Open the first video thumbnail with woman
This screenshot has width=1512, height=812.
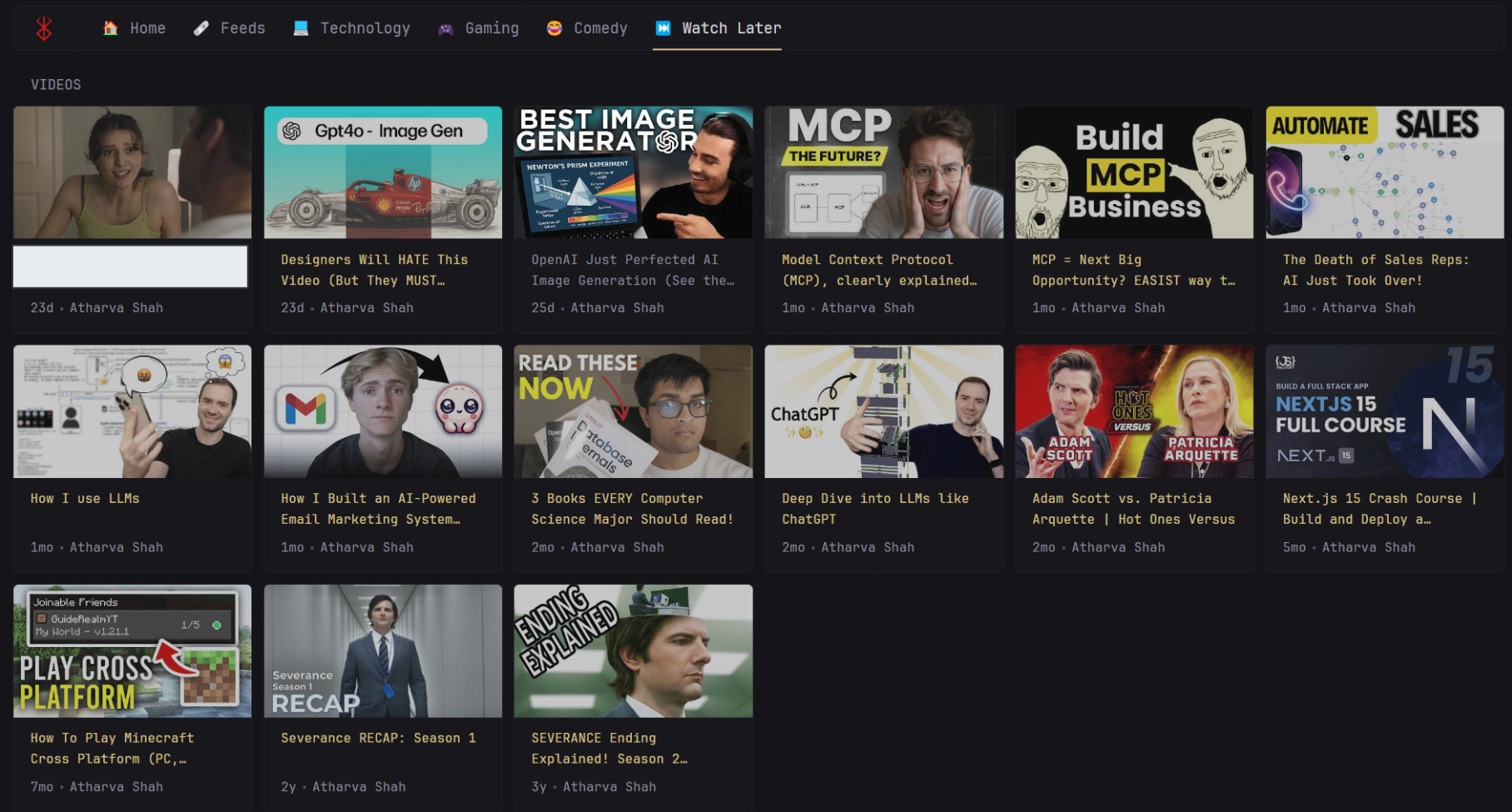132,172
